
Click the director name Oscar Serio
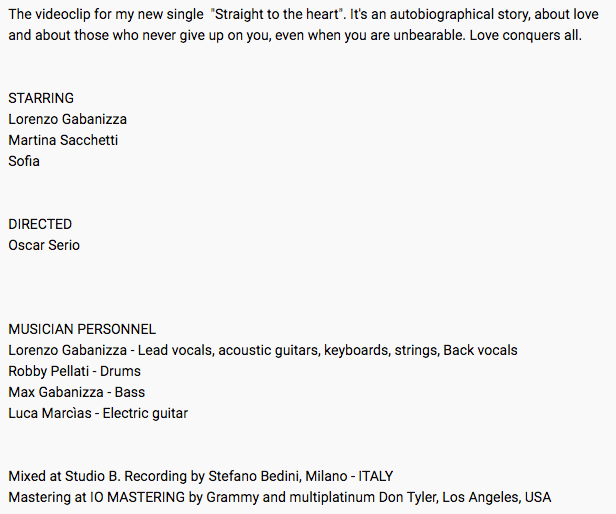pos(44,245)
